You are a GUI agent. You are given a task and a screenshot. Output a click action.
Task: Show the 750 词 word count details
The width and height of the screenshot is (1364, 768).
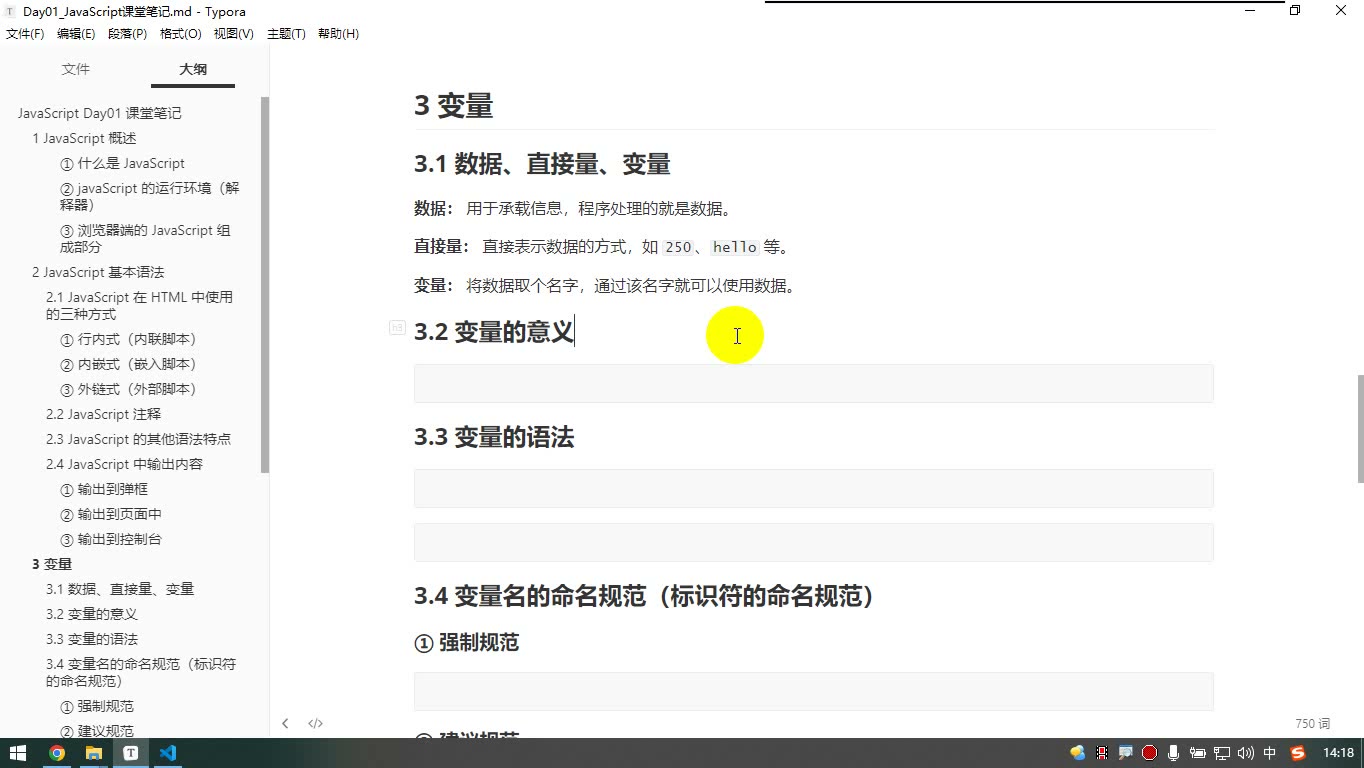tap(1312, 723)
